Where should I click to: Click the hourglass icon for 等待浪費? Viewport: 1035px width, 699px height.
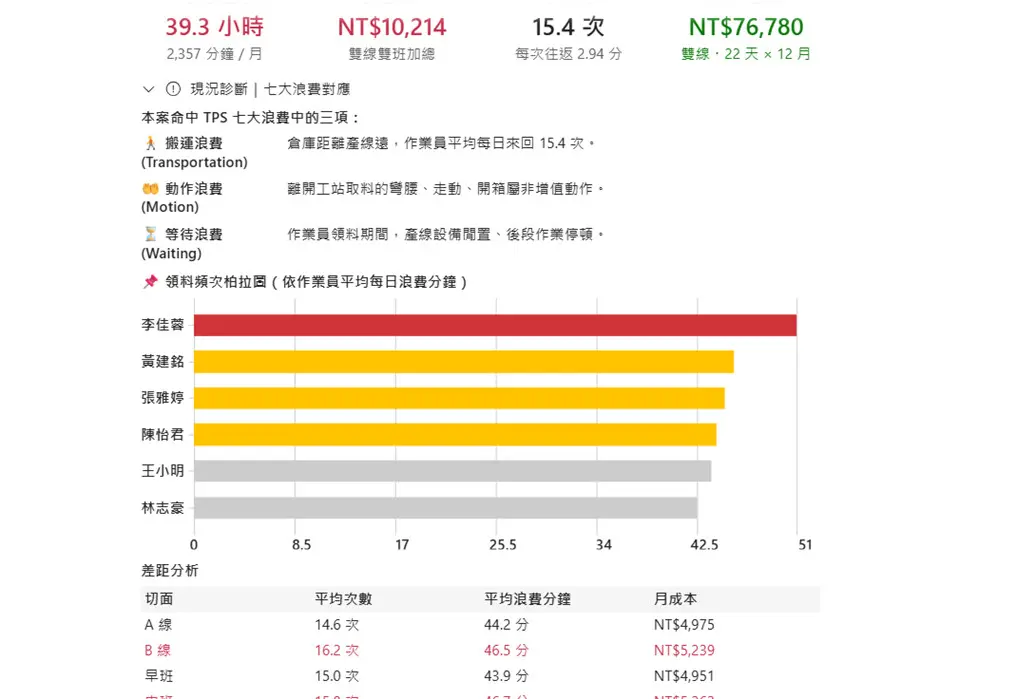coord(150,234)
